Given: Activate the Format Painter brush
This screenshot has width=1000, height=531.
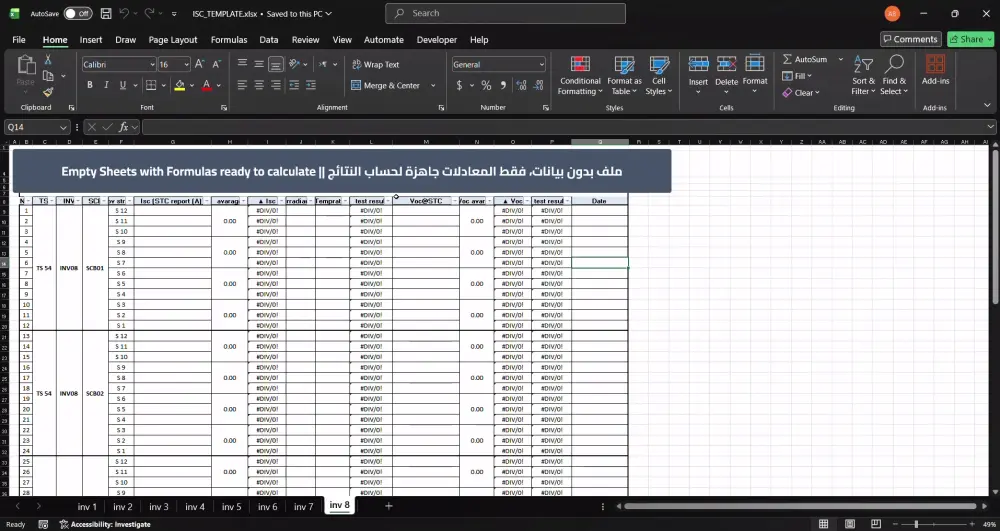Looking at the screenshot, I should point(48,92).
